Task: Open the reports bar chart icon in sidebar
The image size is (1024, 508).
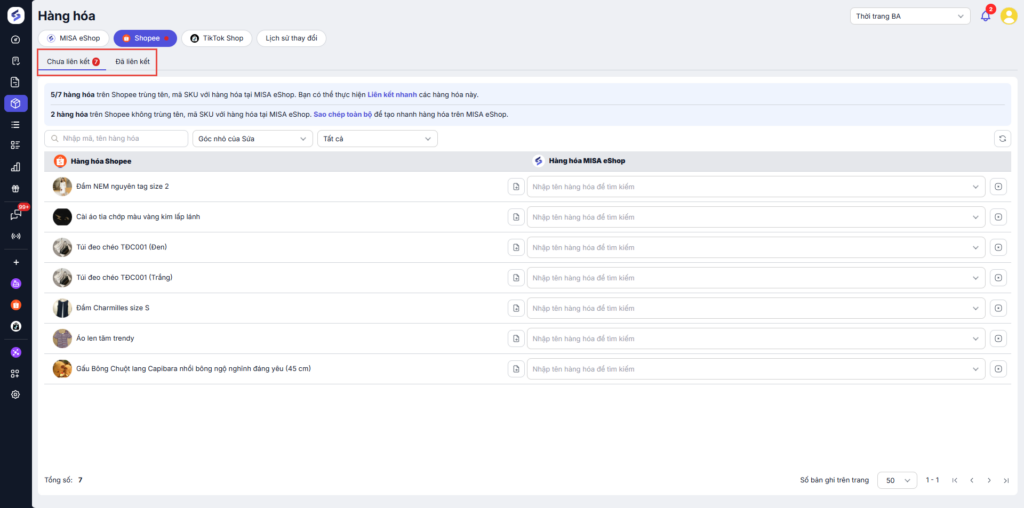Action: tap(15, 167)
